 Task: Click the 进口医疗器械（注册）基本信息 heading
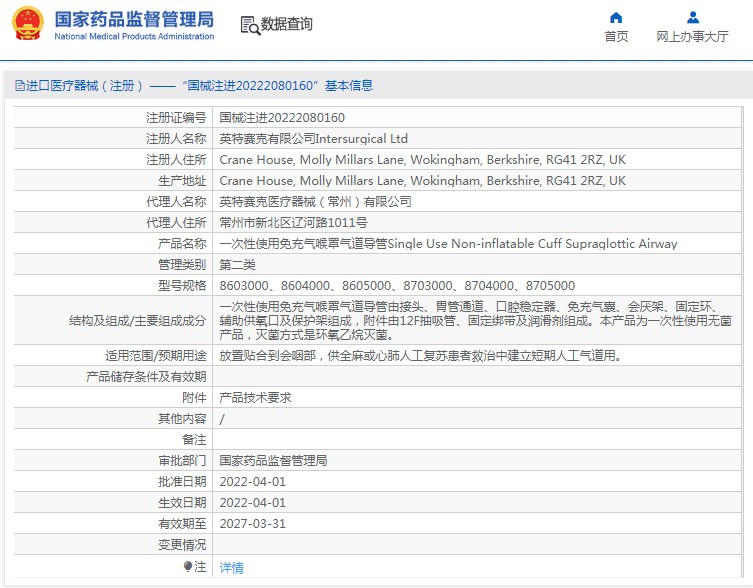tap(194, 86)
